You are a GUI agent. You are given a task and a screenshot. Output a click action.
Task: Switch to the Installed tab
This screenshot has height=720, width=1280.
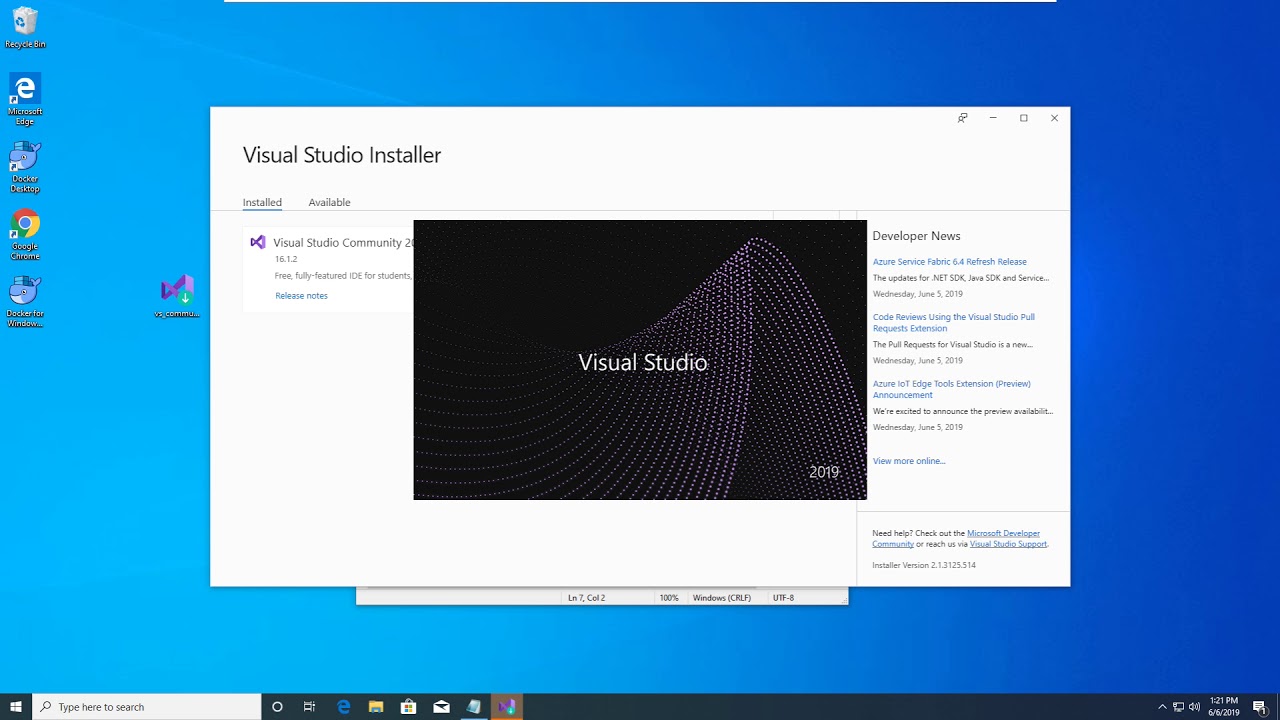pos(262,202)
